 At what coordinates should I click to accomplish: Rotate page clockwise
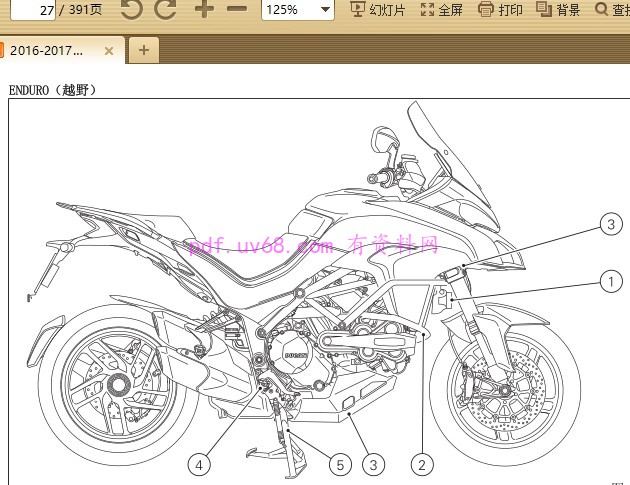[x=166, y=9]
